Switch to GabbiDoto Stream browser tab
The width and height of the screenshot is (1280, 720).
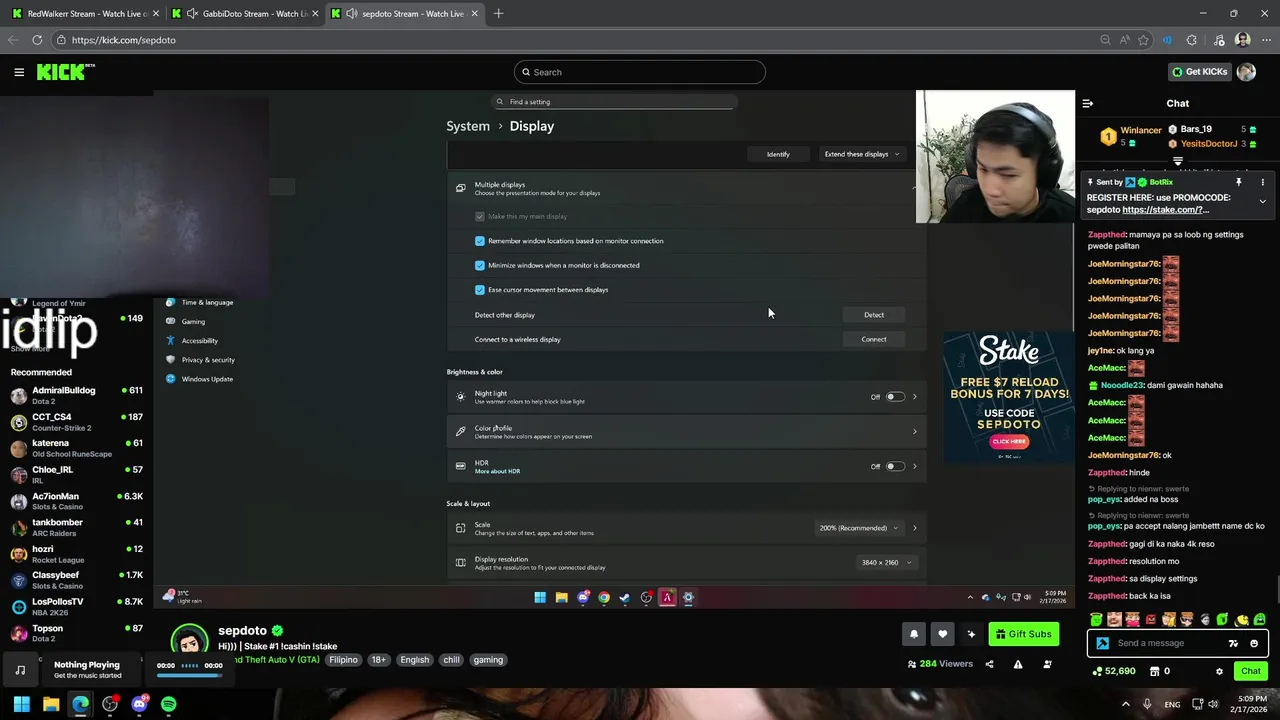244,14
